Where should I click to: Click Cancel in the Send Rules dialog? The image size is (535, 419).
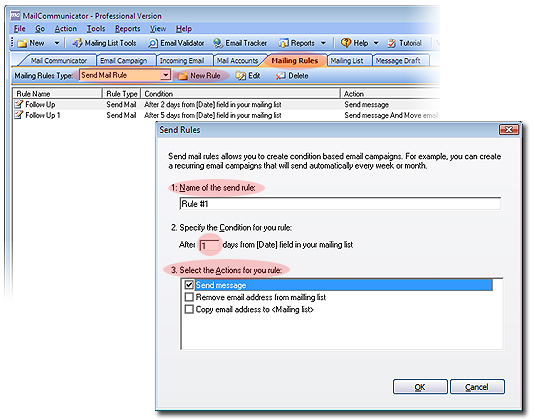tap(477, 387)
